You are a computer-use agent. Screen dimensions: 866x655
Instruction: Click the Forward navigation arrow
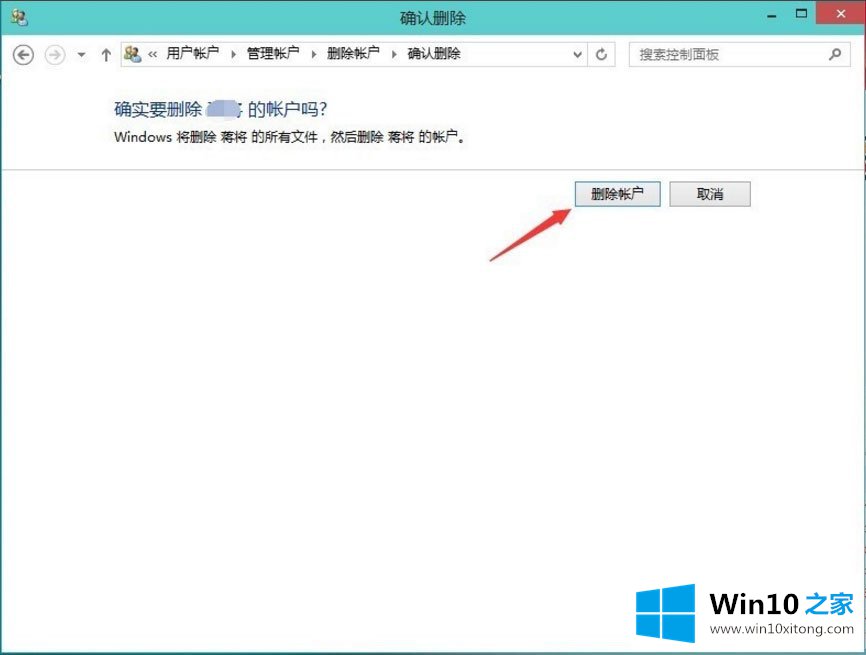coord(55,55)
